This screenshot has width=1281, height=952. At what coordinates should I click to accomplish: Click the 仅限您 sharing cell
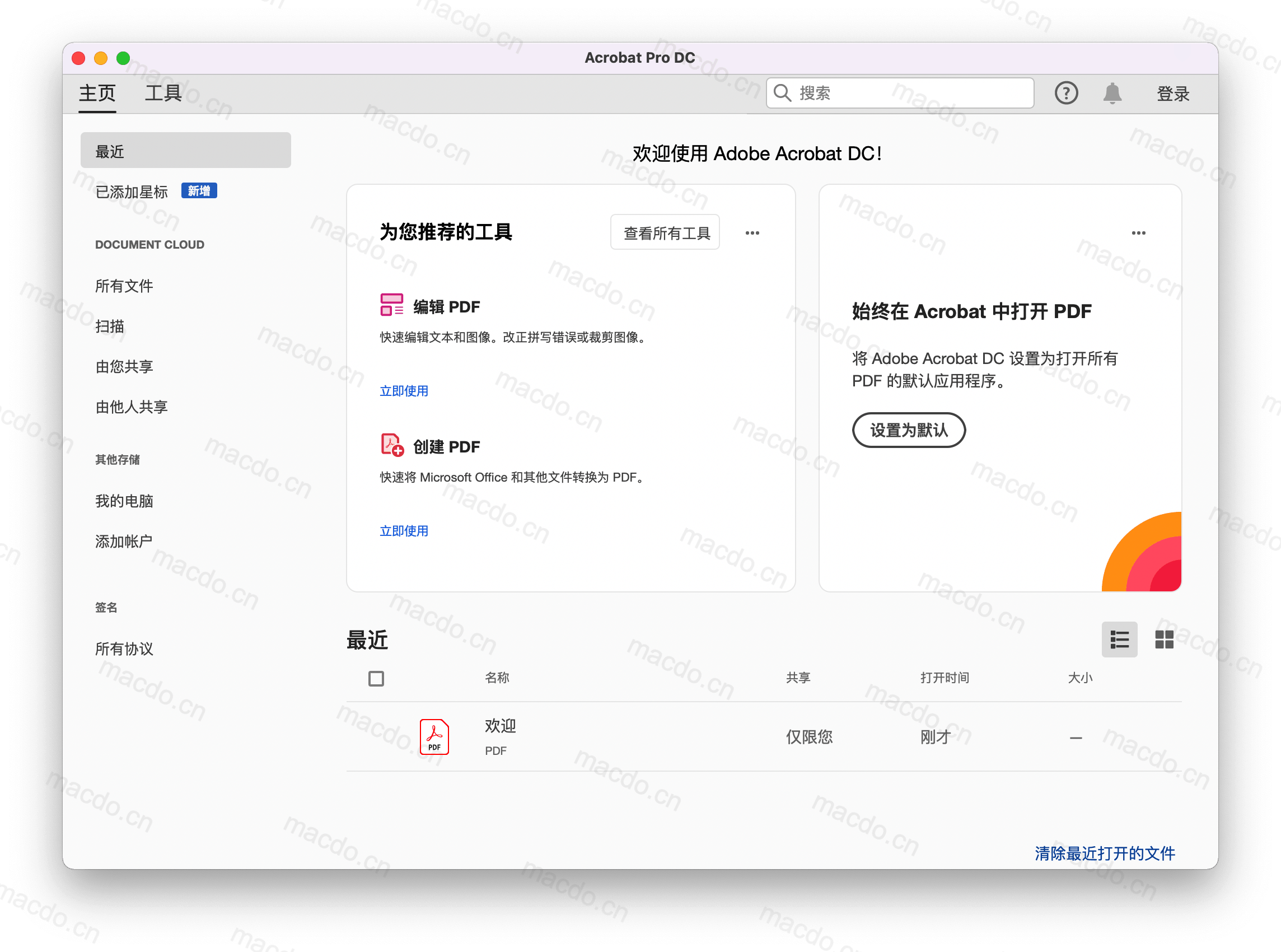click(x=809, y=737)
